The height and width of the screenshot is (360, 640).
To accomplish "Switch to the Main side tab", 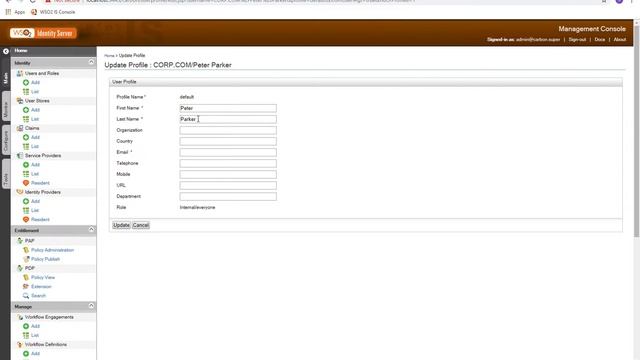I will click(6, 78).
